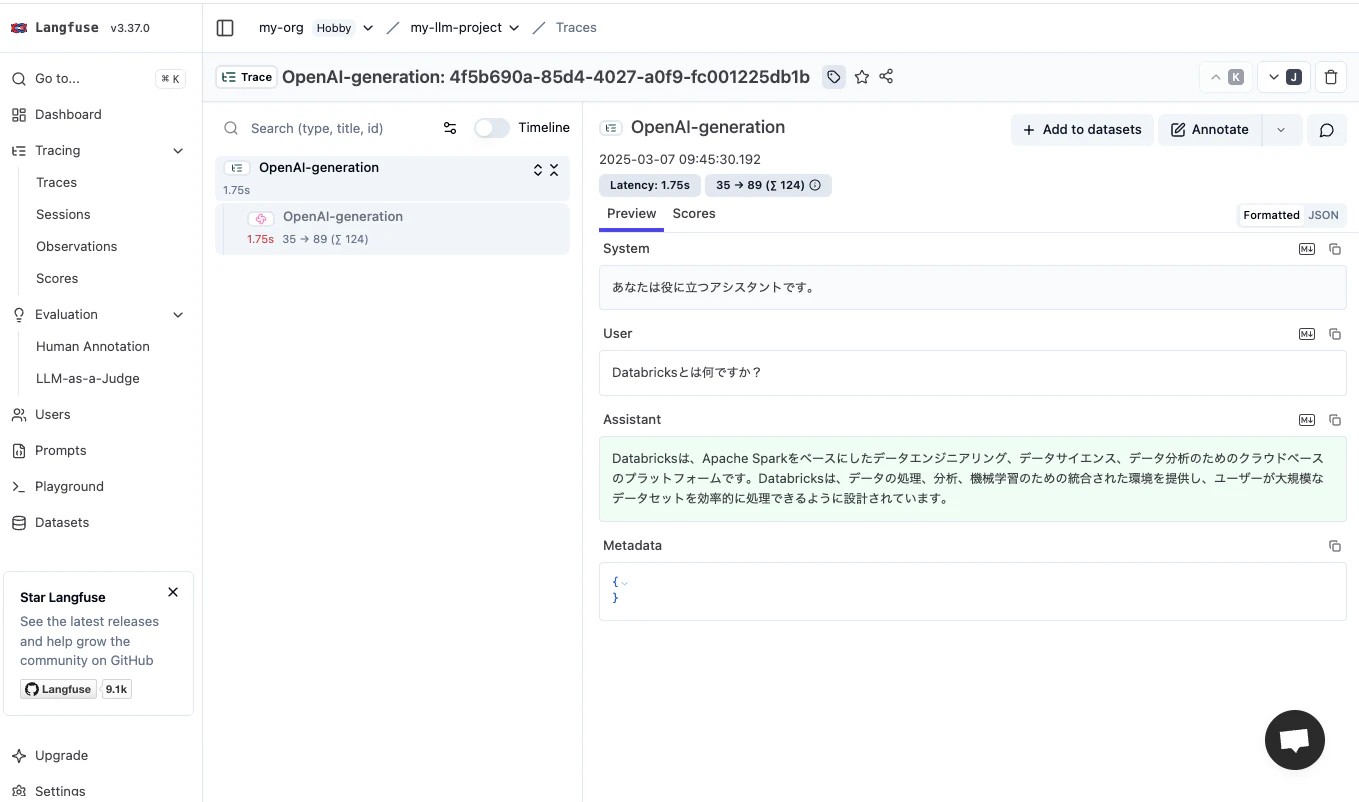Open the filter settings icon next to search
1359x802 pixels.
(450, 128)
